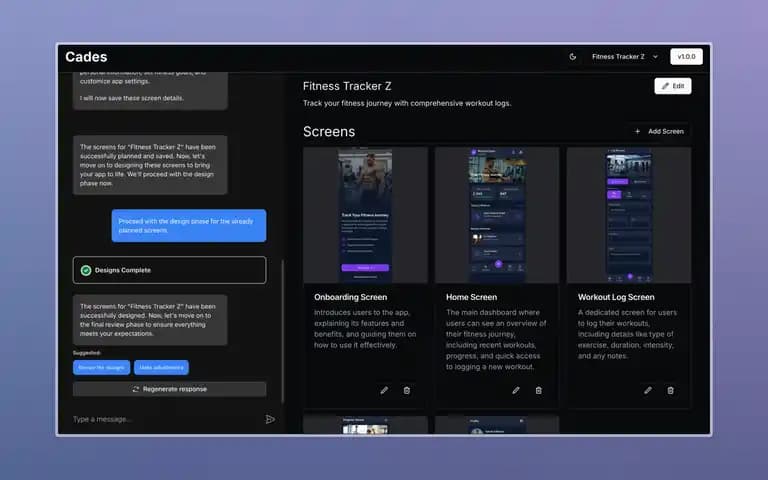Screen dimensions: 768x480
Task: Delete the Onboarding Screen with the trash icon
Action: coord(407,390)
